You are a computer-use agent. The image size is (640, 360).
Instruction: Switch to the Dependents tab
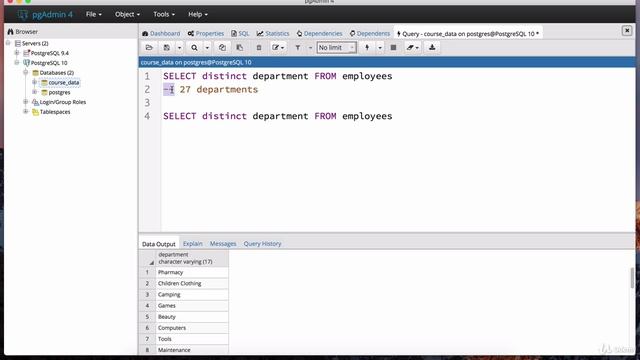(x=370, y=33)
